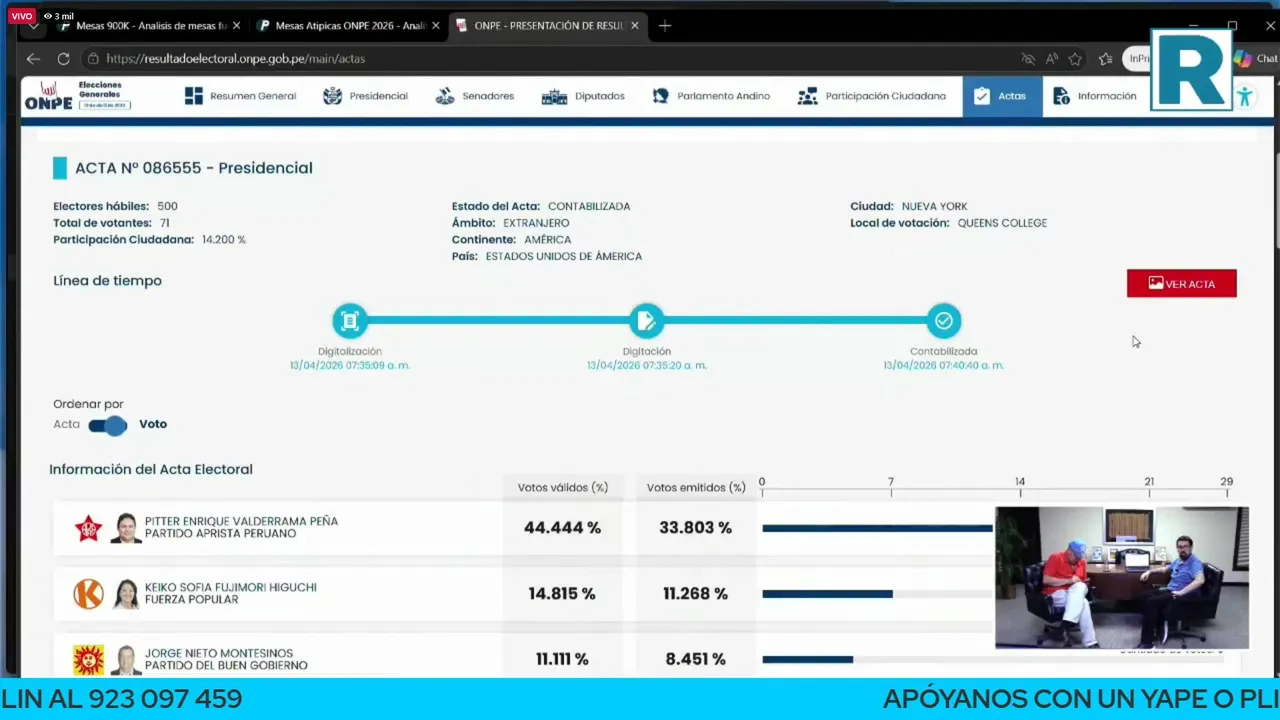Click the Nieto Montesinos vote bar
The height and width of the screenshot is (720, 1280).
[807, 660]
